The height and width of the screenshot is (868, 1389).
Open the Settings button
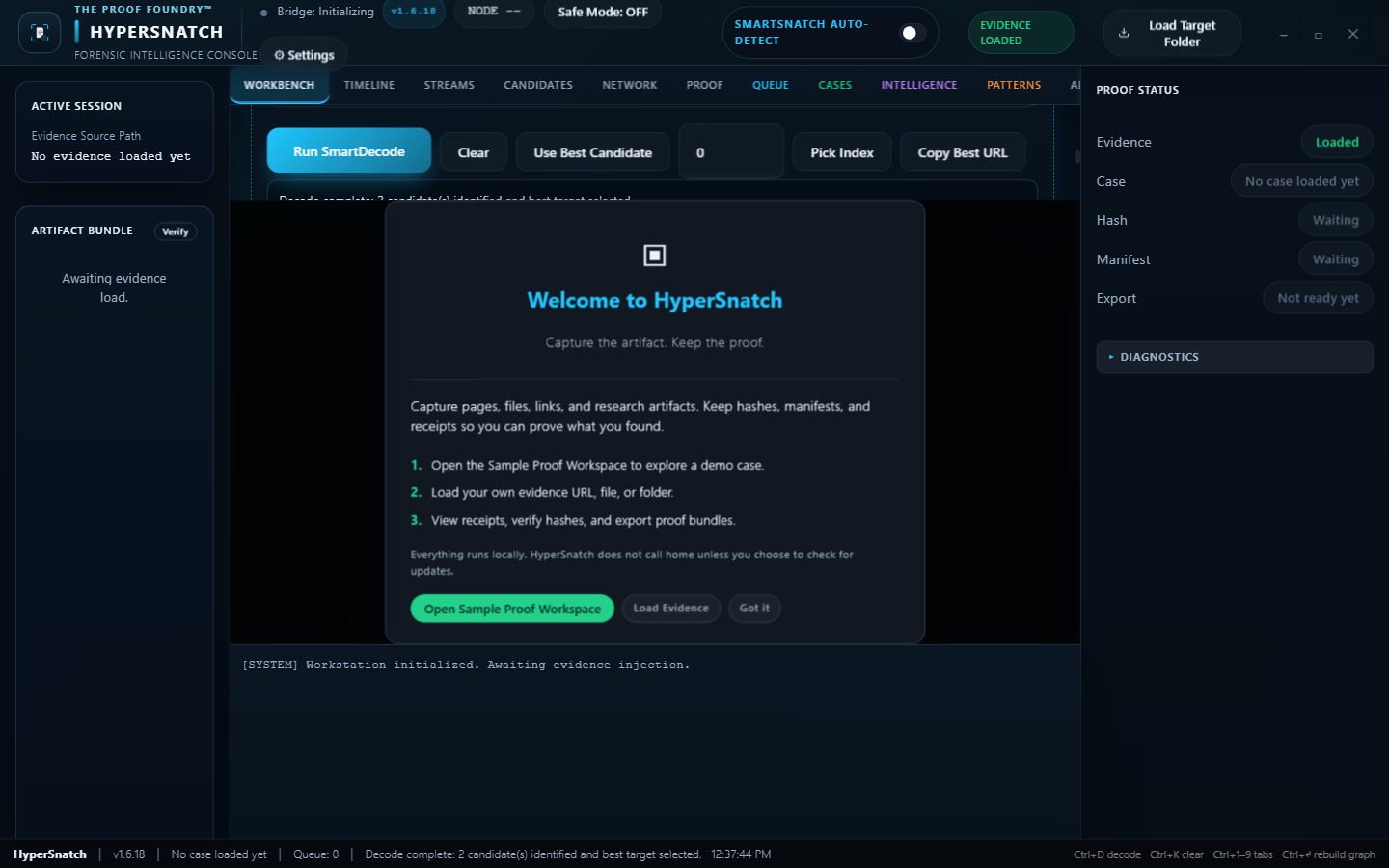(x=304, y=55)
